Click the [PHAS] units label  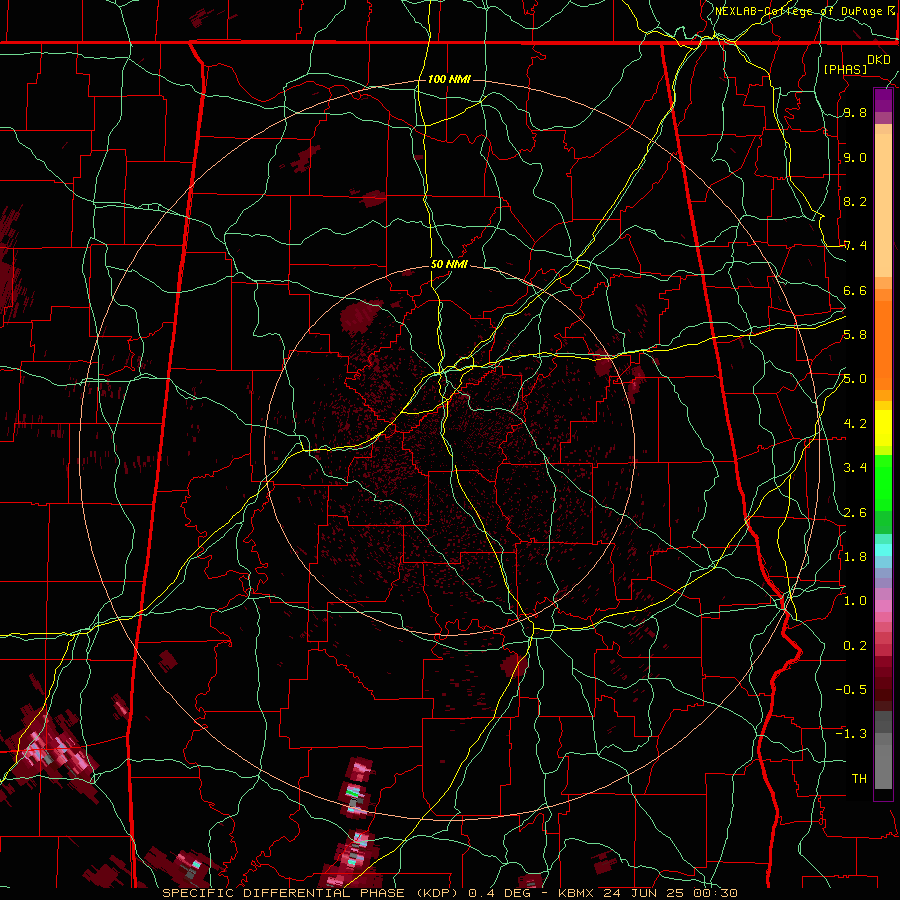coord(845,69)
